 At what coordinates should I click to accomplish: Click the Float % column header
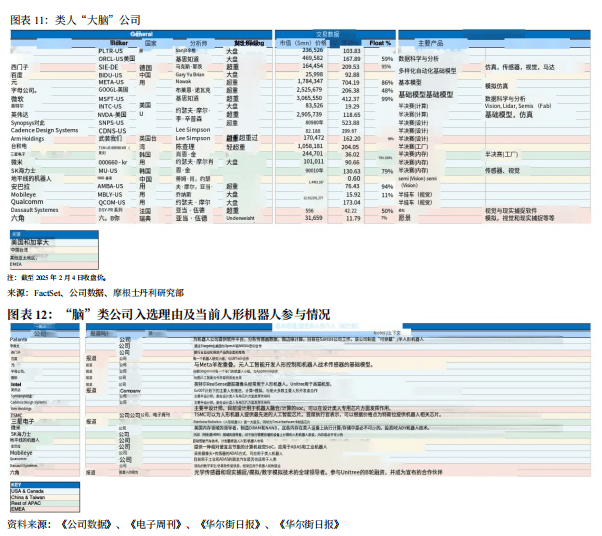[380, 43]
